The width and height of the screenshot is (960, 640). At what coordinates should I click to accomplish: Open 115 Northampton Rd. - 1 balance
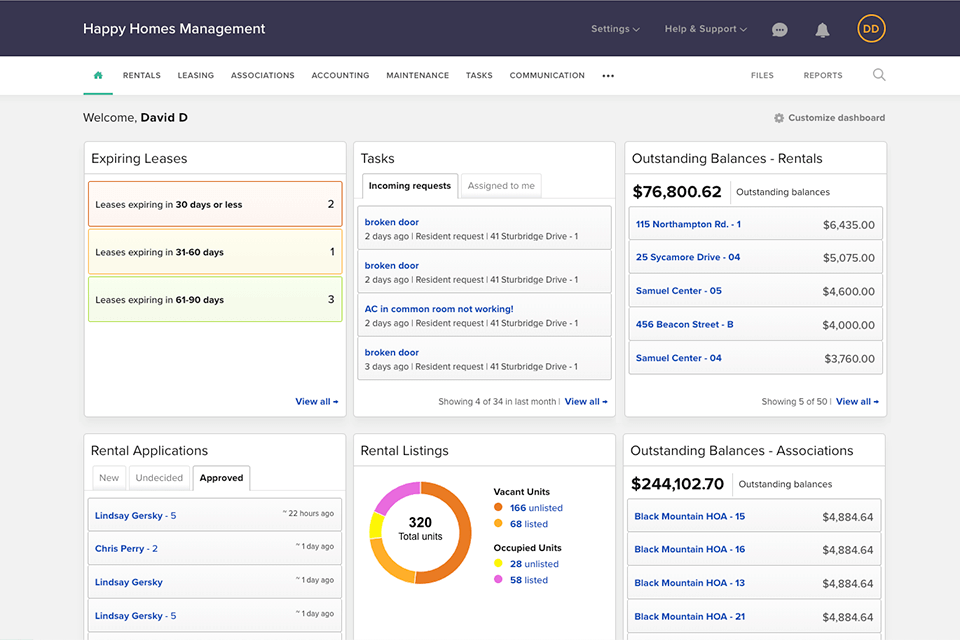coord(688,224)
